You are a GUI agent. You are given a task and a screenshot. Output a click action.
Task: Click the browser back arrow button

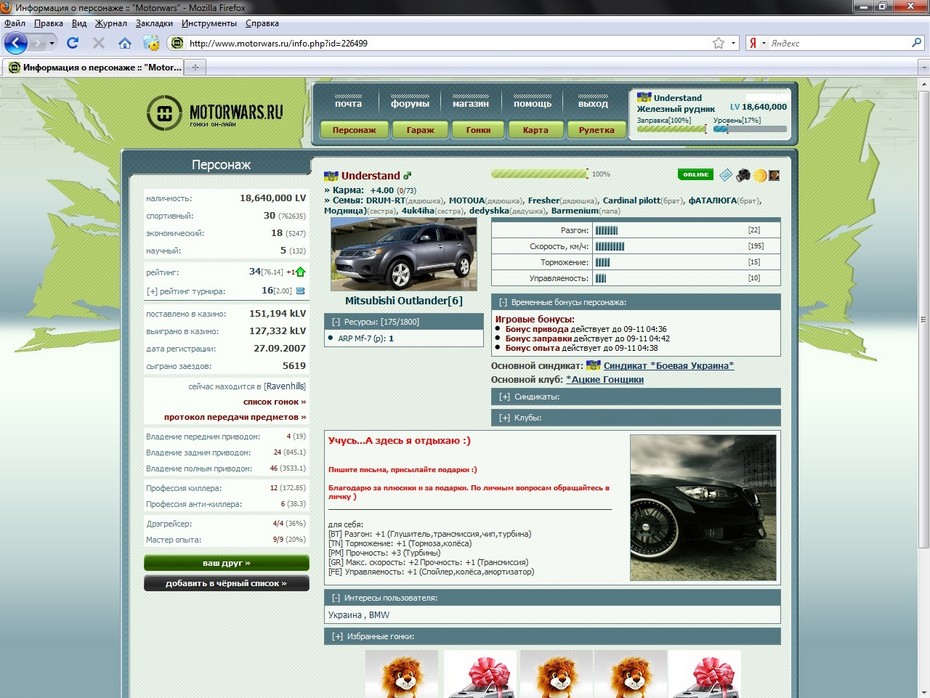coord(16,43)
